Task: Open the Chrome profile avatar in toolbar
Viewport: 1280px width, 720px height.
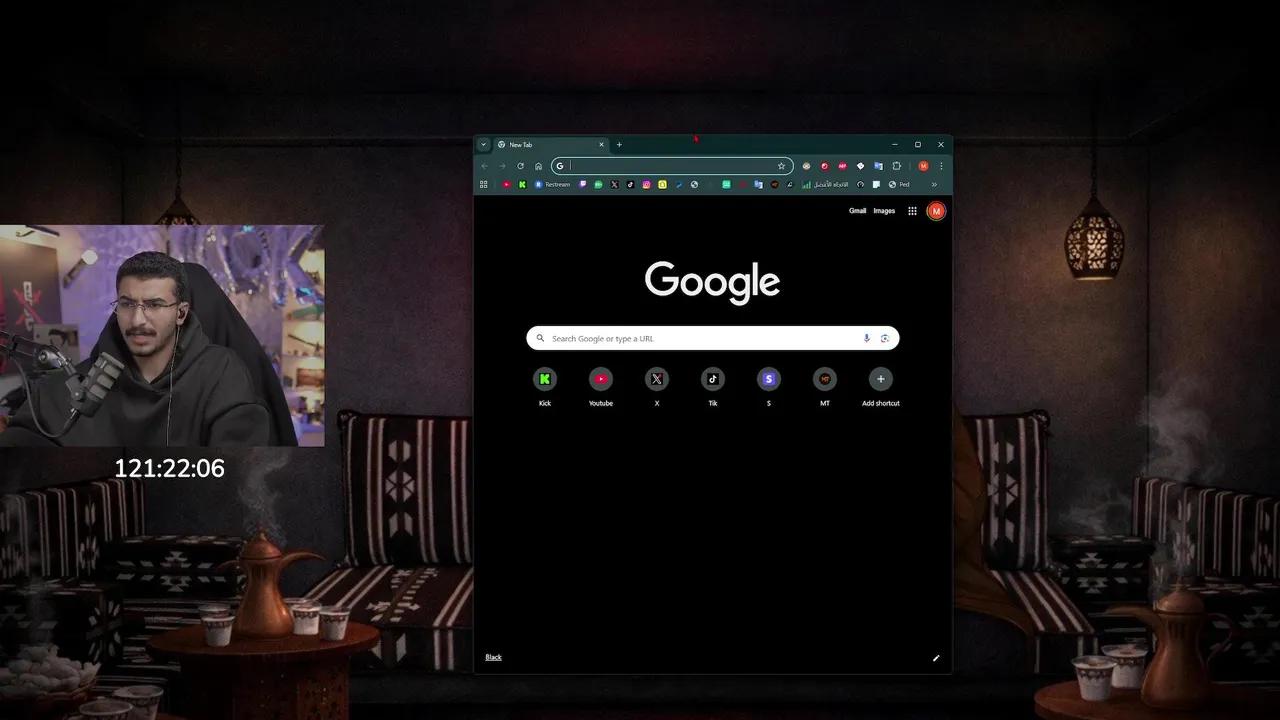Action: (923, 166)
